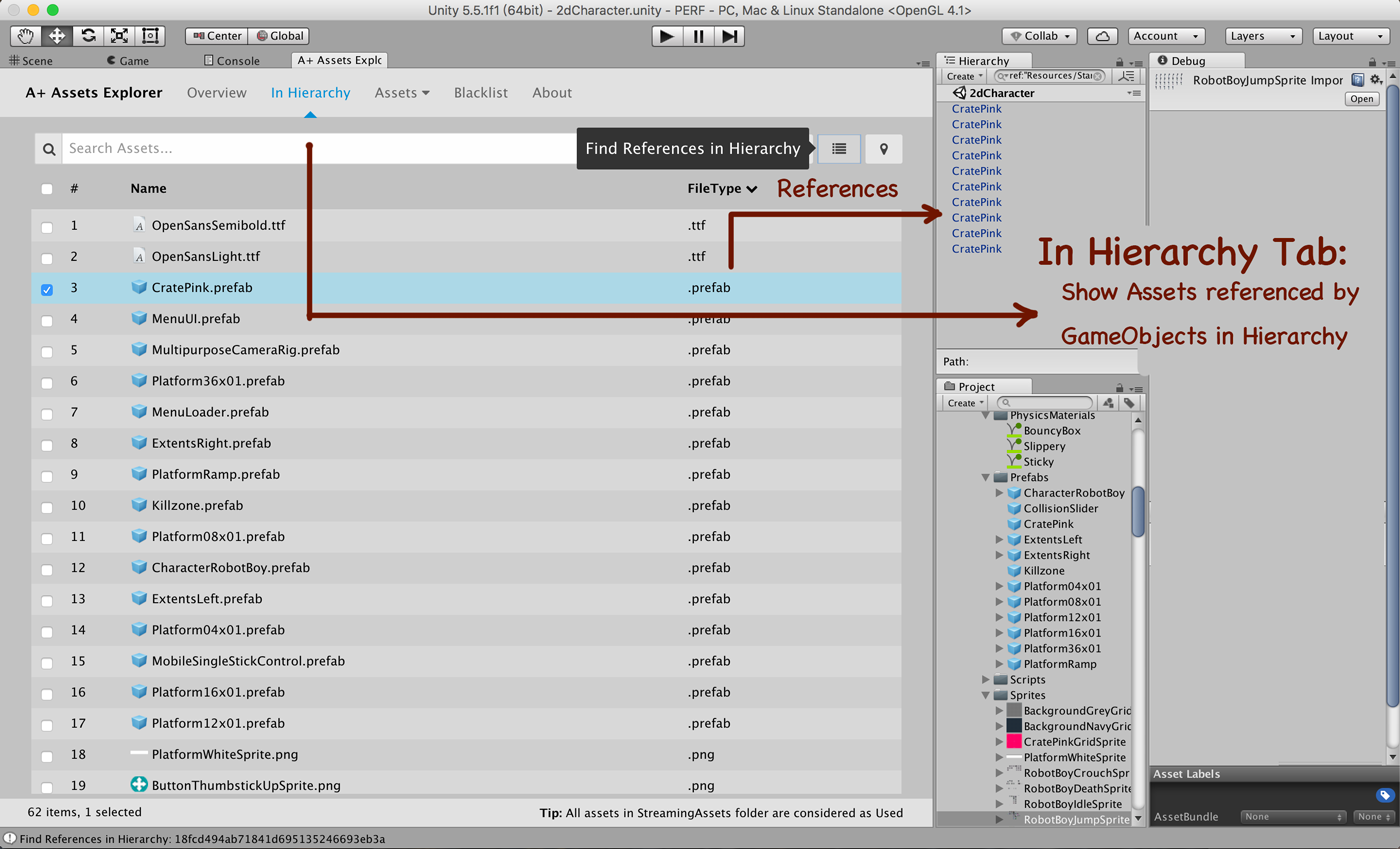Click the Pause button
The image size is (1400, 849).
[698, 36]
